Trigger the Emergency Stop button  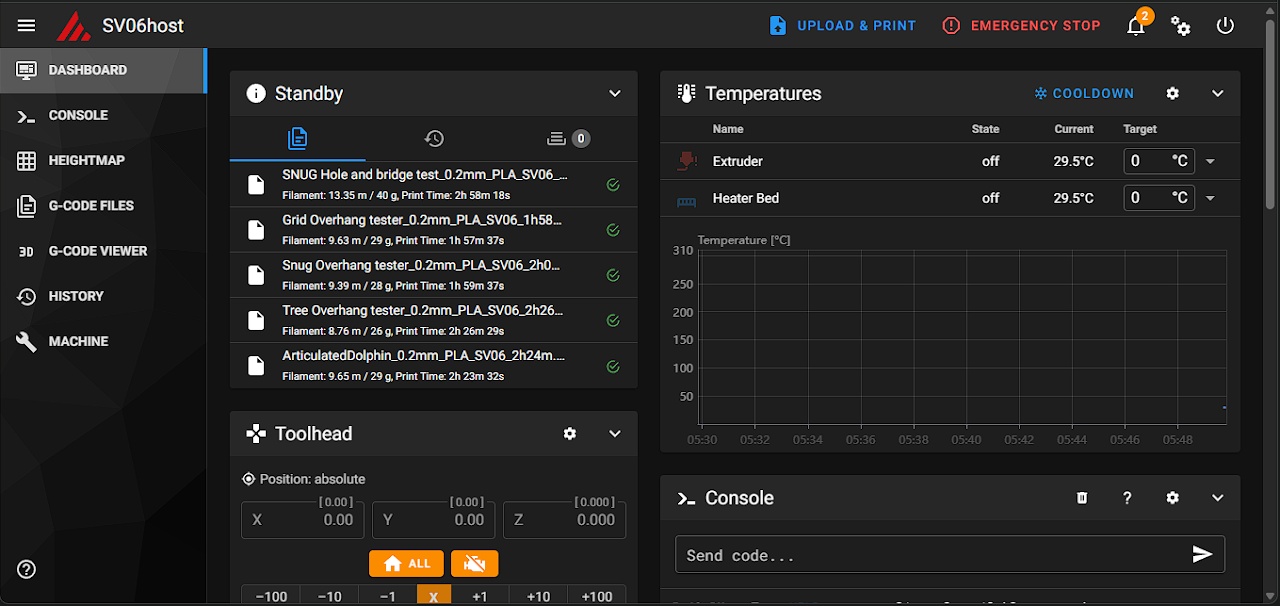click(1021, 26)
